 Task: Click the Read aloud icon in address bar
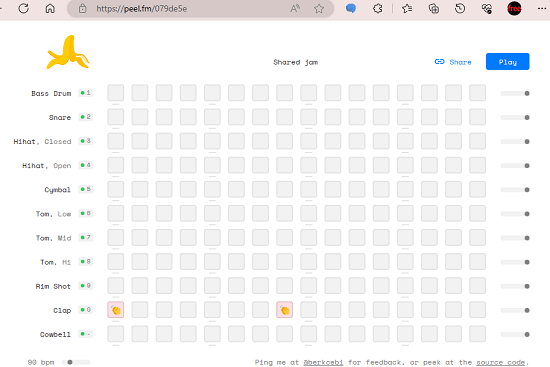coord(295,8)
